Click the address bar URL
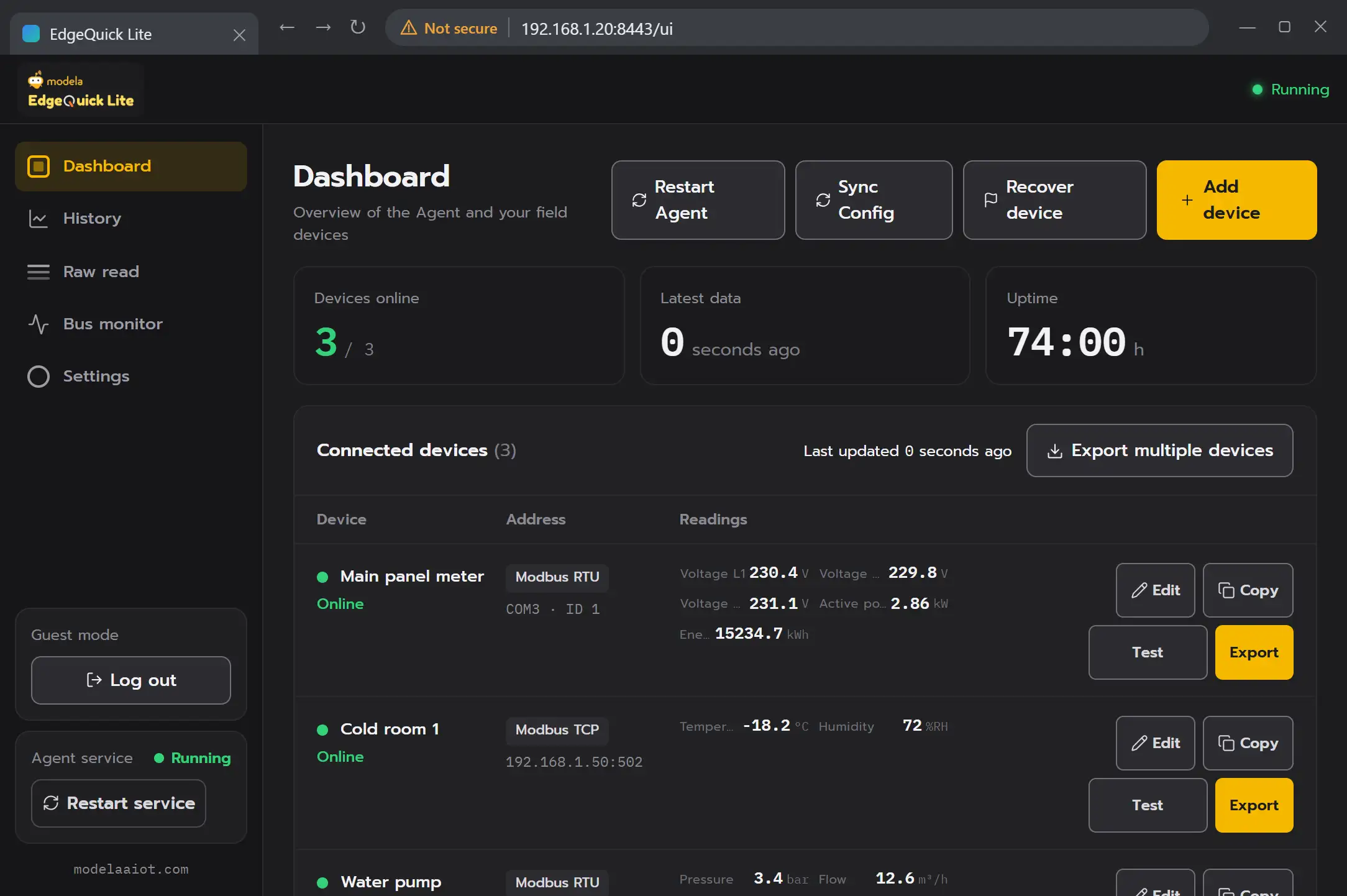Viewport: 1347px width, 896px height. click(x=597, y=29)
